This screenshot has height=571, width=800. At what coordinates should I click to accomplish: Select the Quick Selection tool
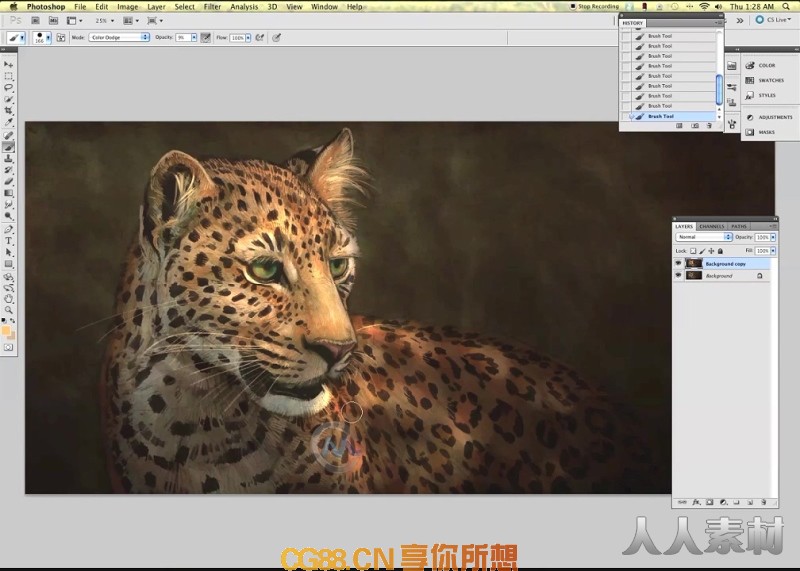[x=8, y=99]
